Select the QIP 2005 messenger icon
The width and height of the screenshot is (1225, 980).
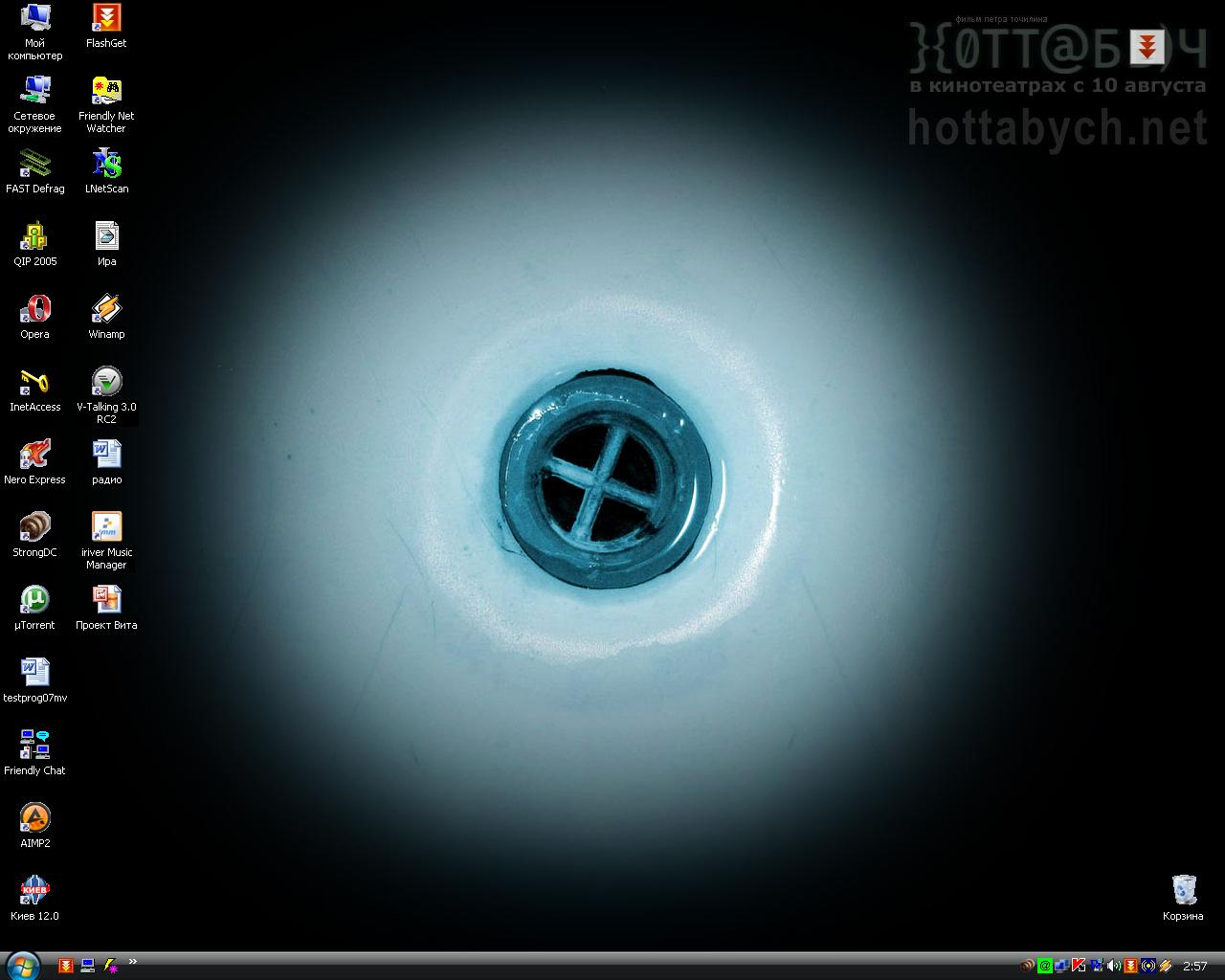pyautogui.click(x=34, y=237)
